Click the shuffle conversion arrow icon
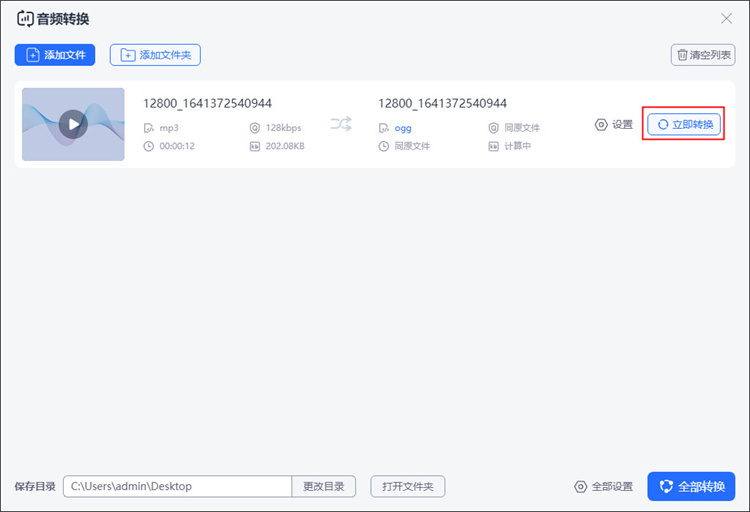The image size is (750, 512). pos(341,123)
